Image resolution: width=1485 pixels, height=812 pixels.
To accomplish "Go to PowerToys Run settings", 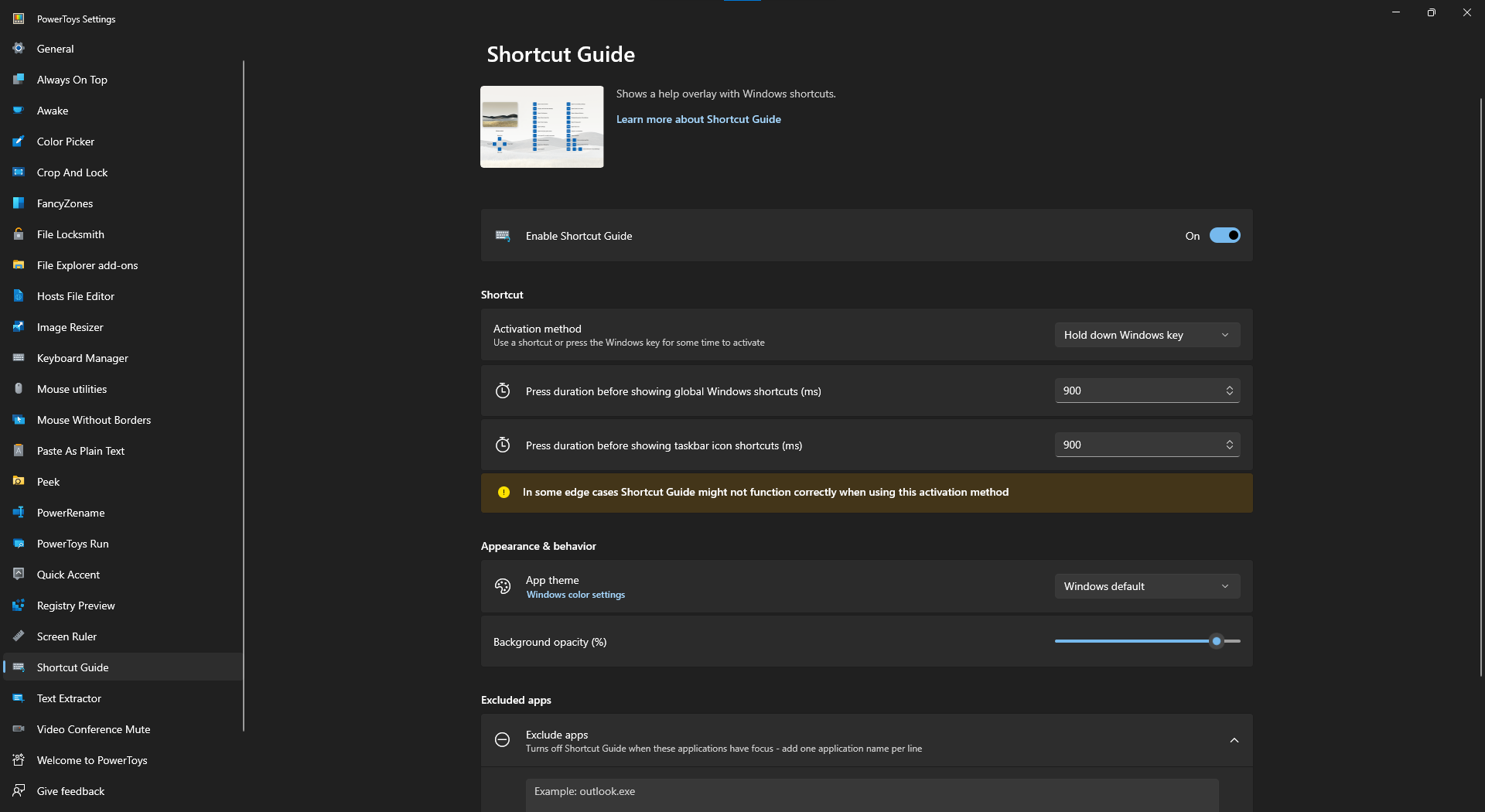I will (73, 544).
